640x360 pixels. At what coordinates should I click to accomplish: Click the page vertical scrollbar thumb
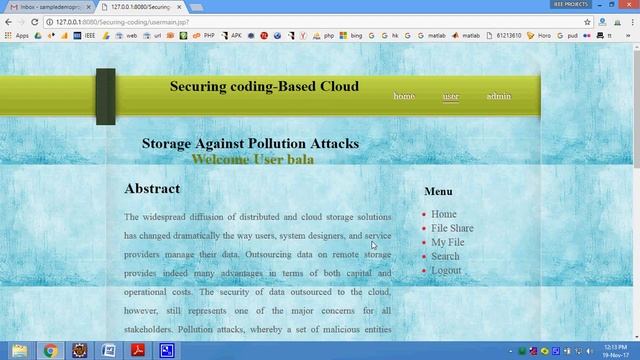(x=636, y=108)
